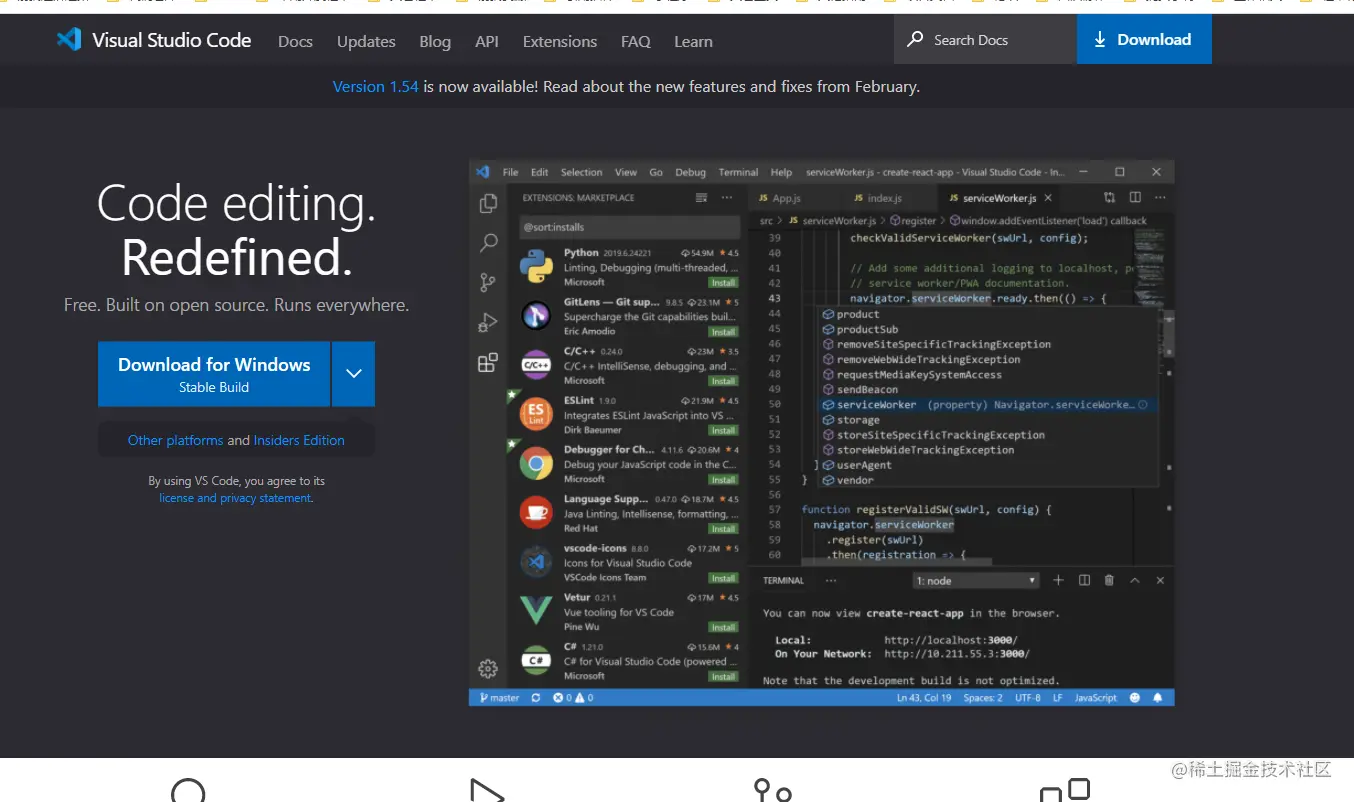This screenshot has height=802, width=1354.
Task: Click the Language Support for Java icon
Action: (x=537, y=513)
